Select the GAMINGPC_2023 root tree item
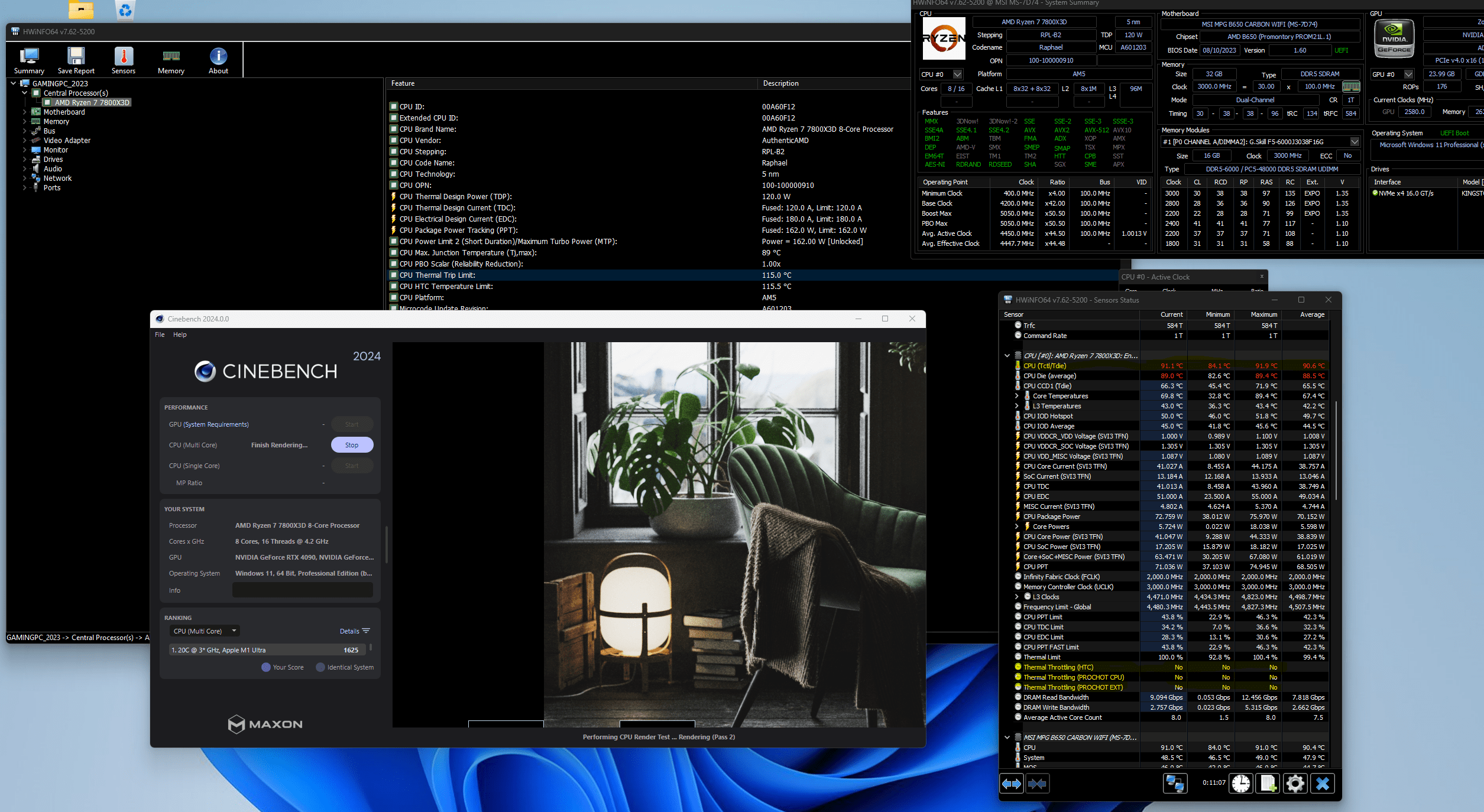This screenshot has height=812, width=1484. 60,83
